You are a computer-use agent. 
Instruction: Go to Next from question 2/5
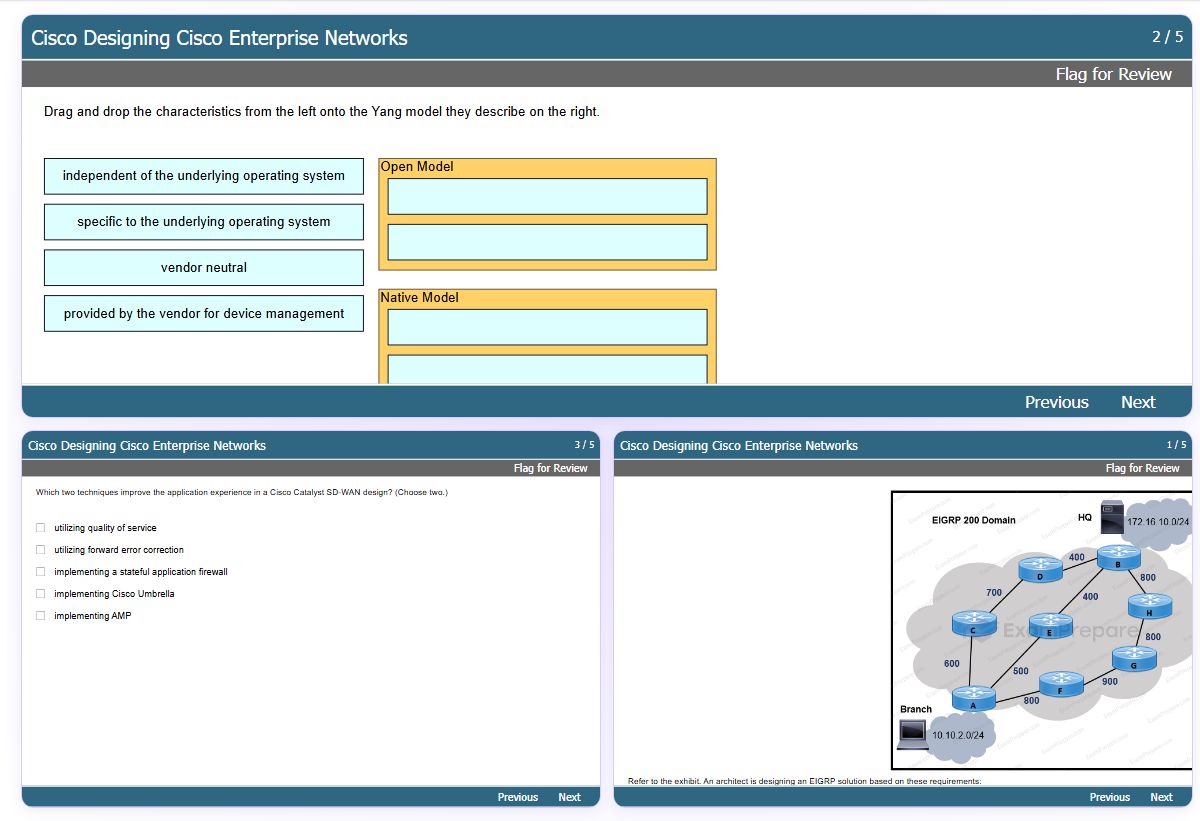click(x=1138, y=402)
